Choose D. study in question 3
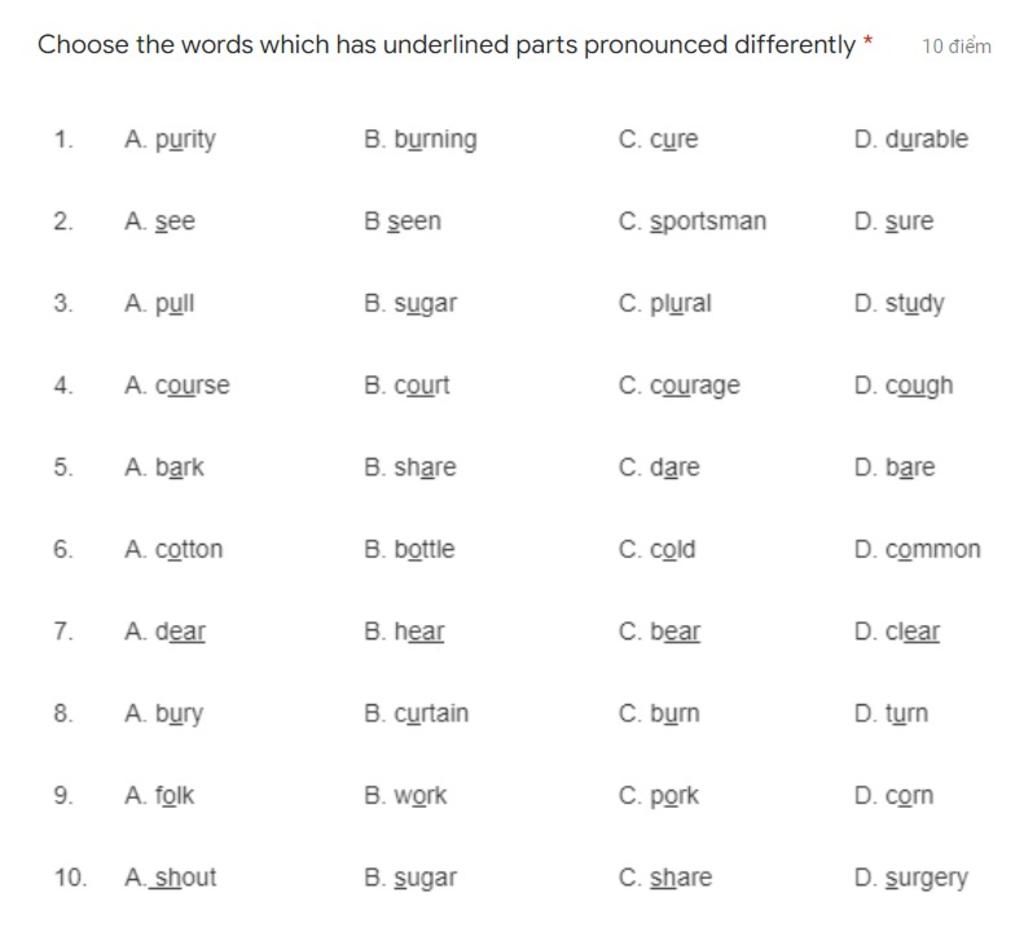1024x932 pixels. pos(899,304)
